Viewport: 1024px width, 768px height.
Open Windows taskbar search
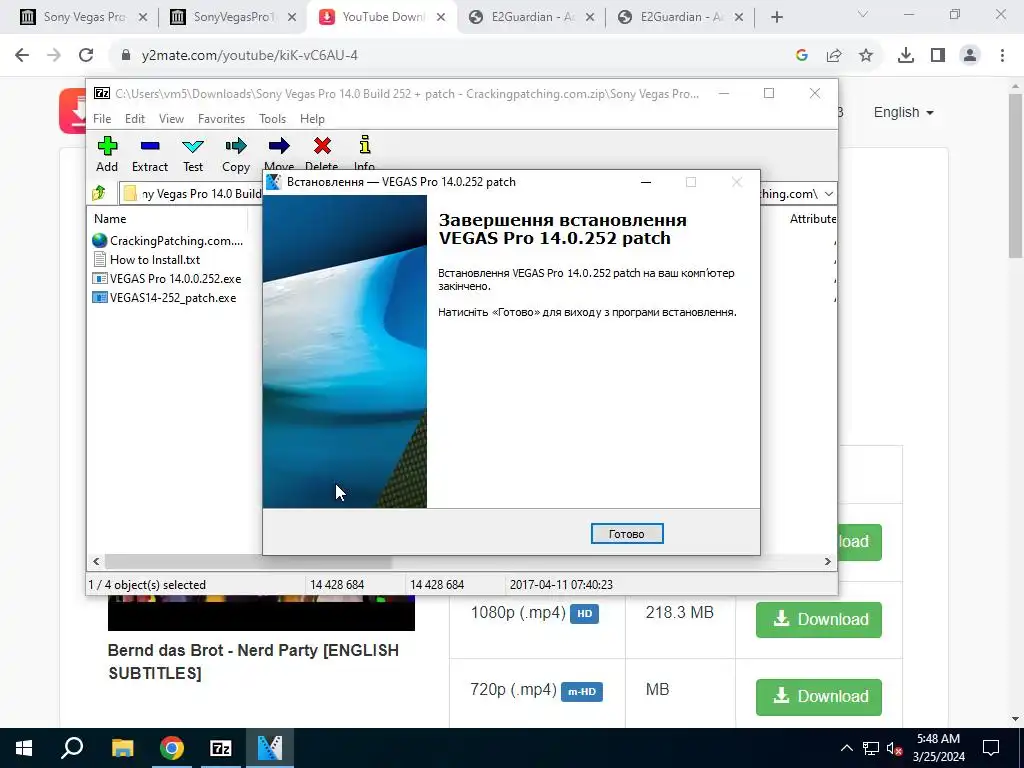click(x=72, y=748)
